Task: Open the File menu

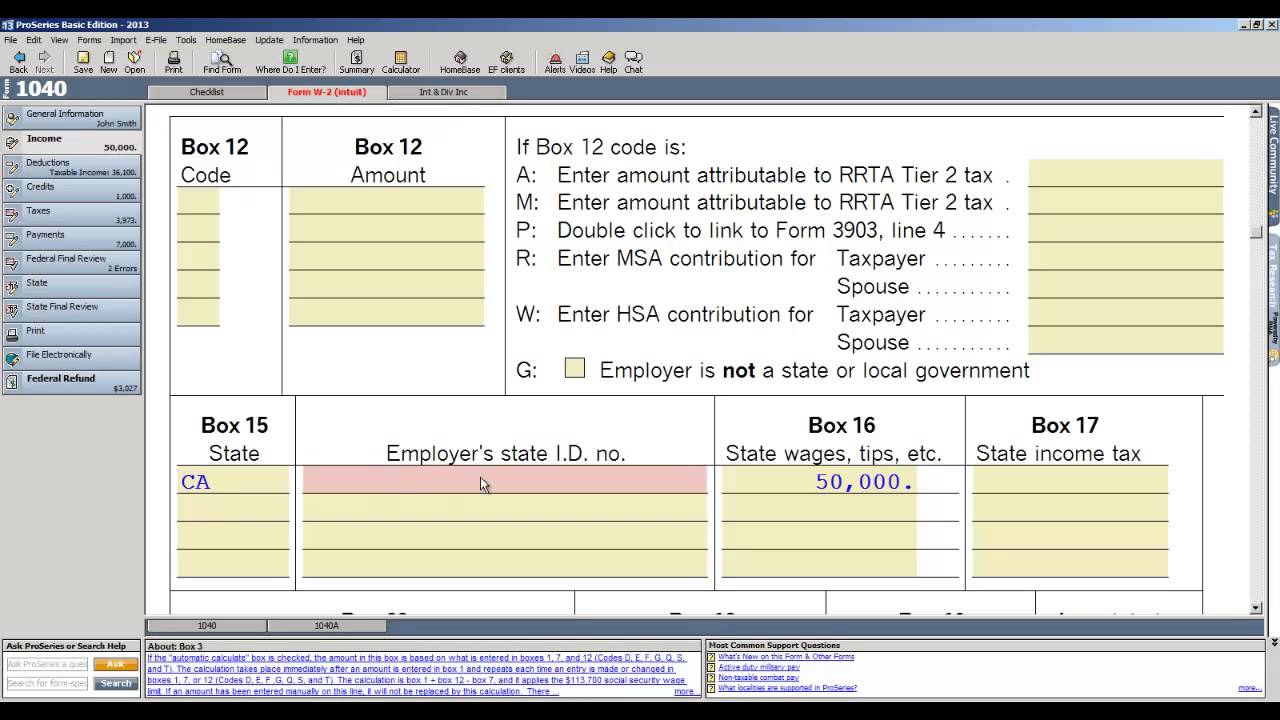Action: (x=11, y=40)
